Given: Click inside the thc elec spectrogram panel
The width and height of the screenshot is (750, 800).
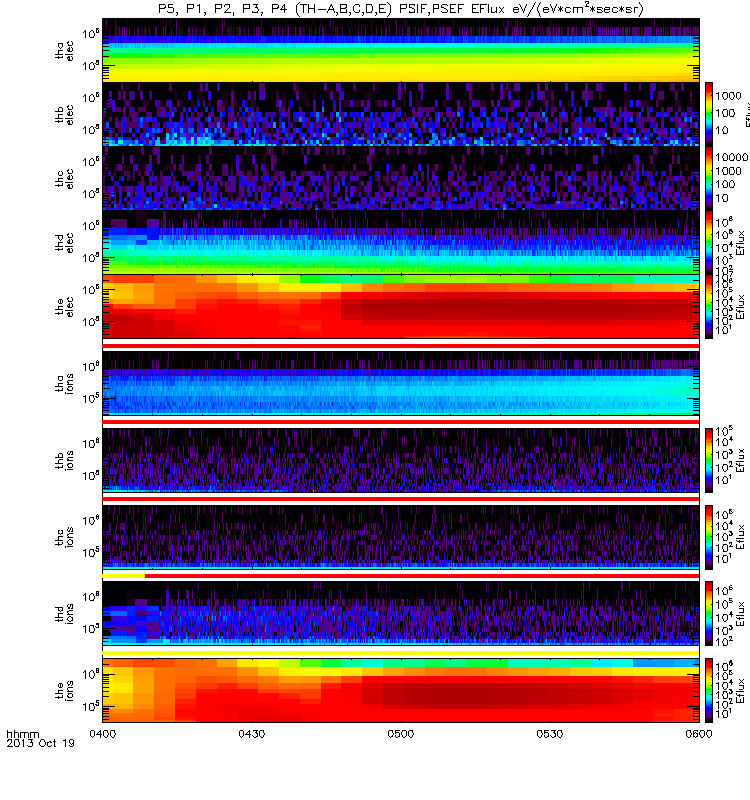Looking at the screenshot, I should coord(401,178).
